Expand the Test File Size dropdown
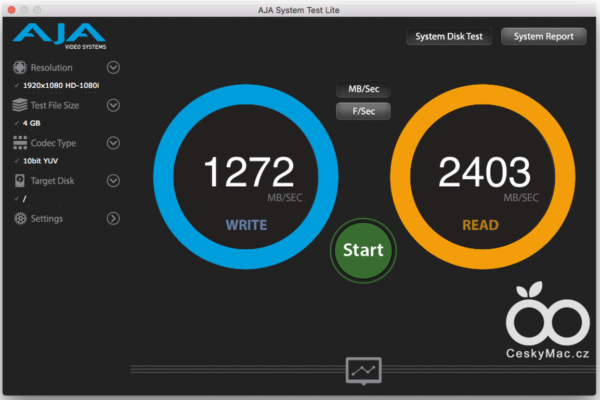This screenshot has width=600, height=400. (113, 105)
